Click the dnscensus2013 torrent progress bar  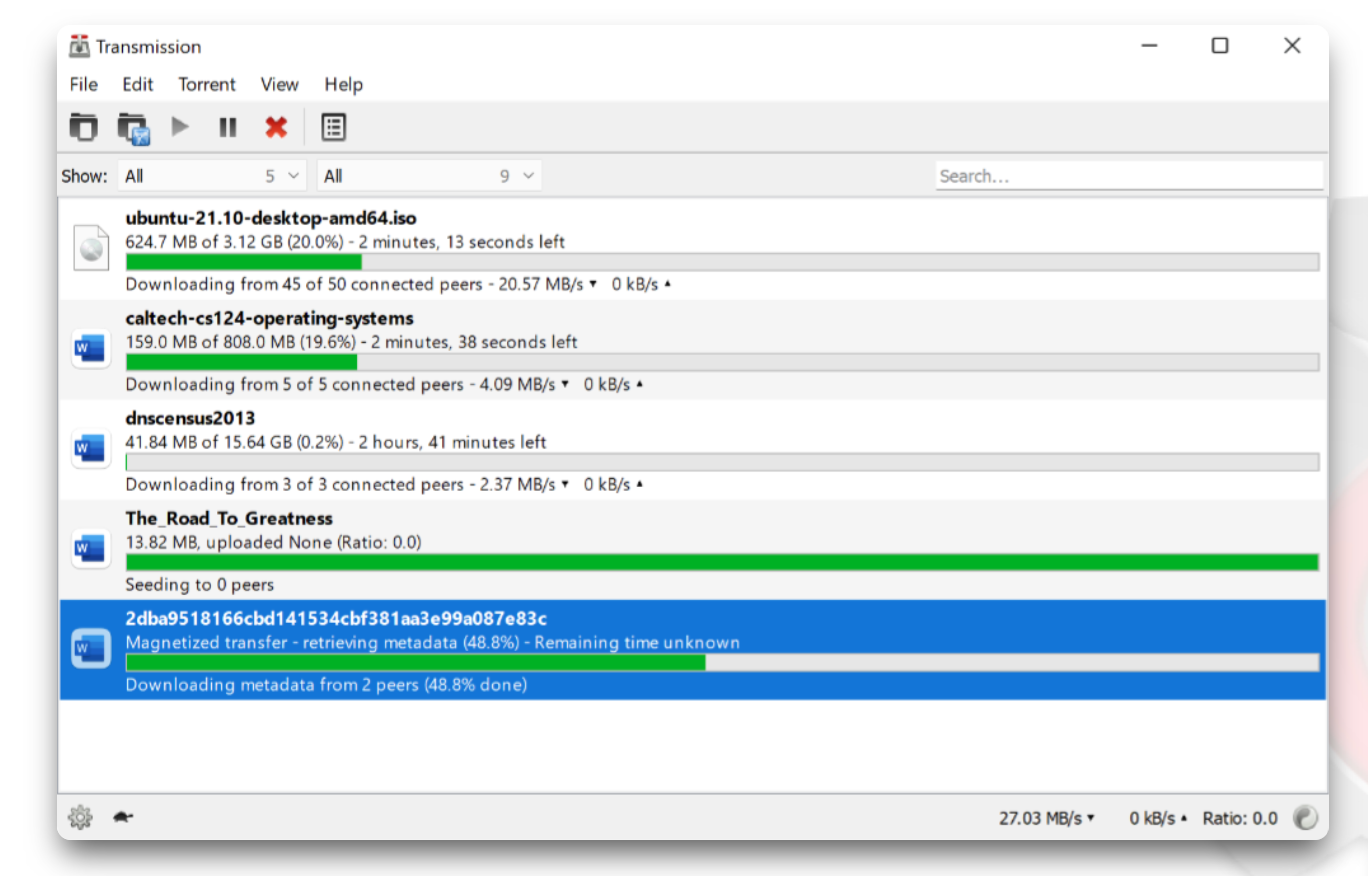tap(722, 462)
